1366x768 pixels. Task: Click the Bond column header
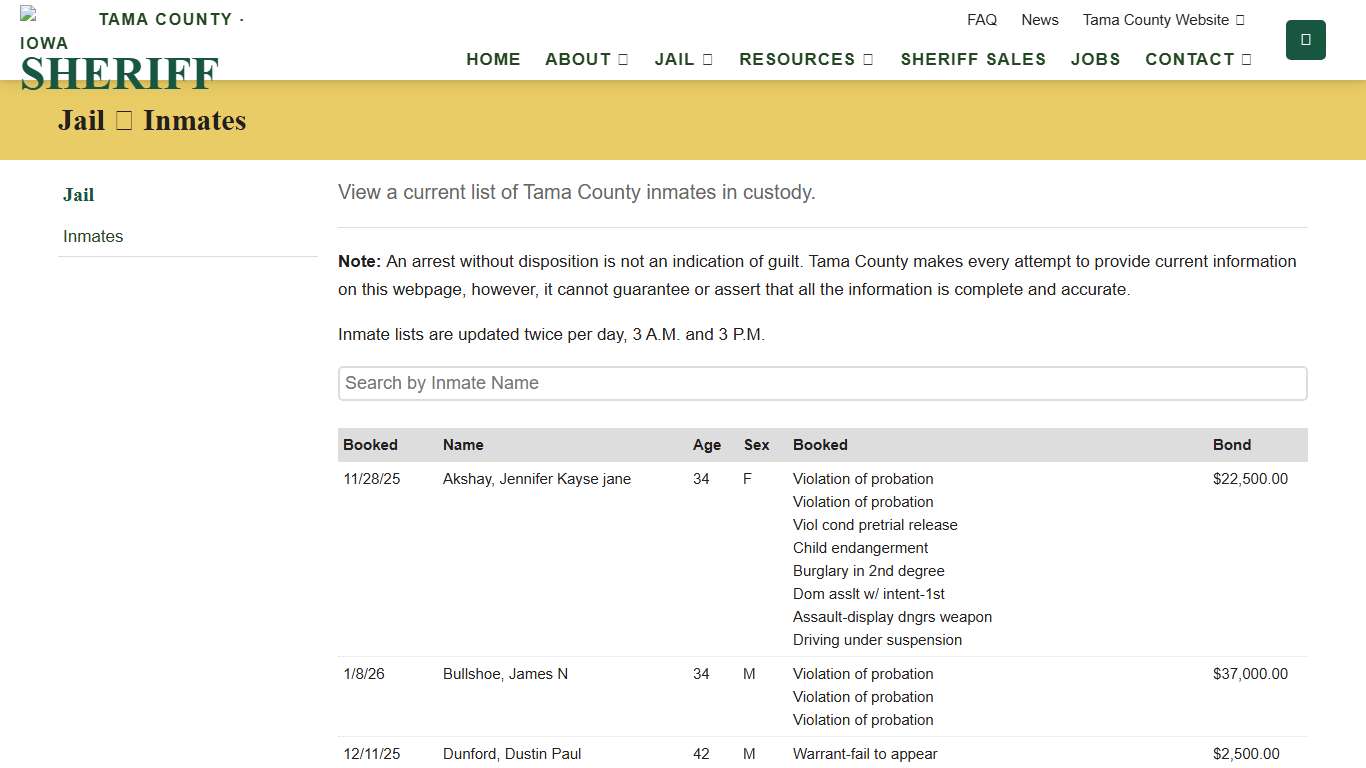coord(1231,445)
